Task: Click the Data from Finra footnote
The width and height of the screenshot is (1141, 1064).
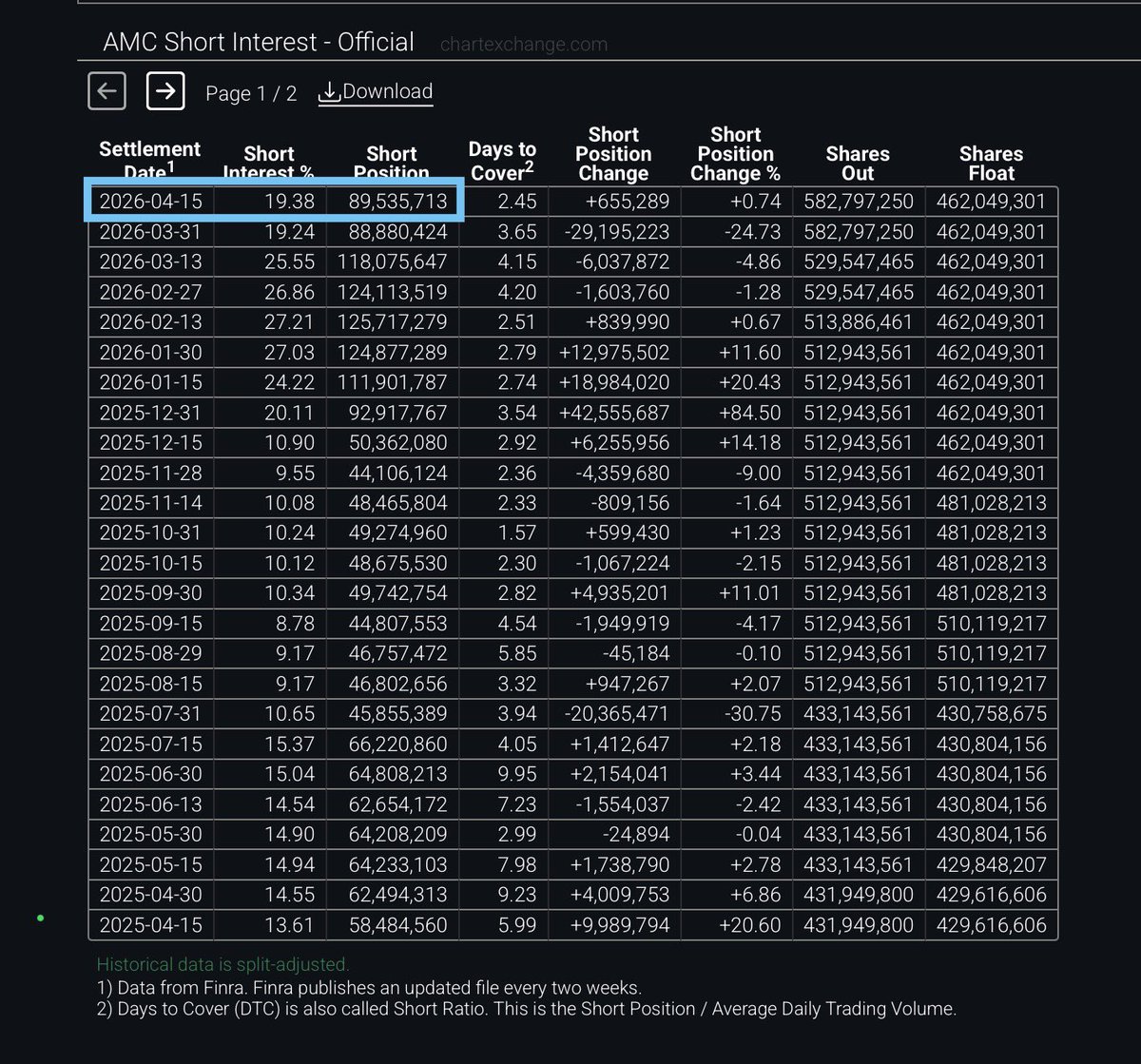Action: [369, 987]
